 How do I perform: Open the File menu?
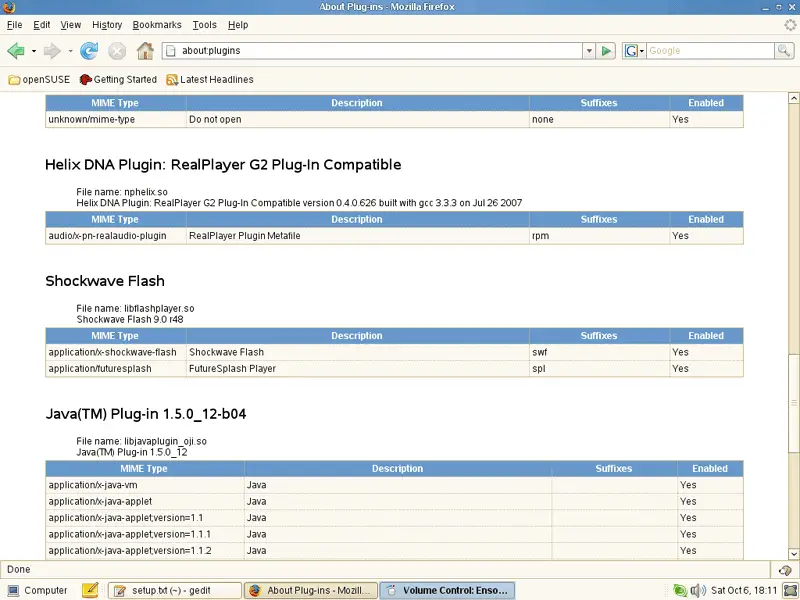(14, 24)
